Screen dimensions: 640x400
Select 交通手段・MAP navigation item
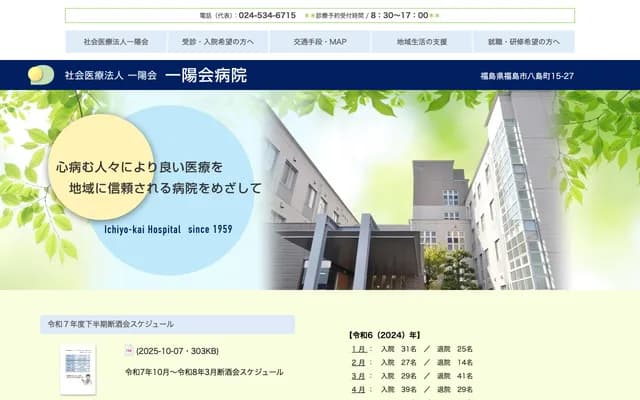[319, 42]
